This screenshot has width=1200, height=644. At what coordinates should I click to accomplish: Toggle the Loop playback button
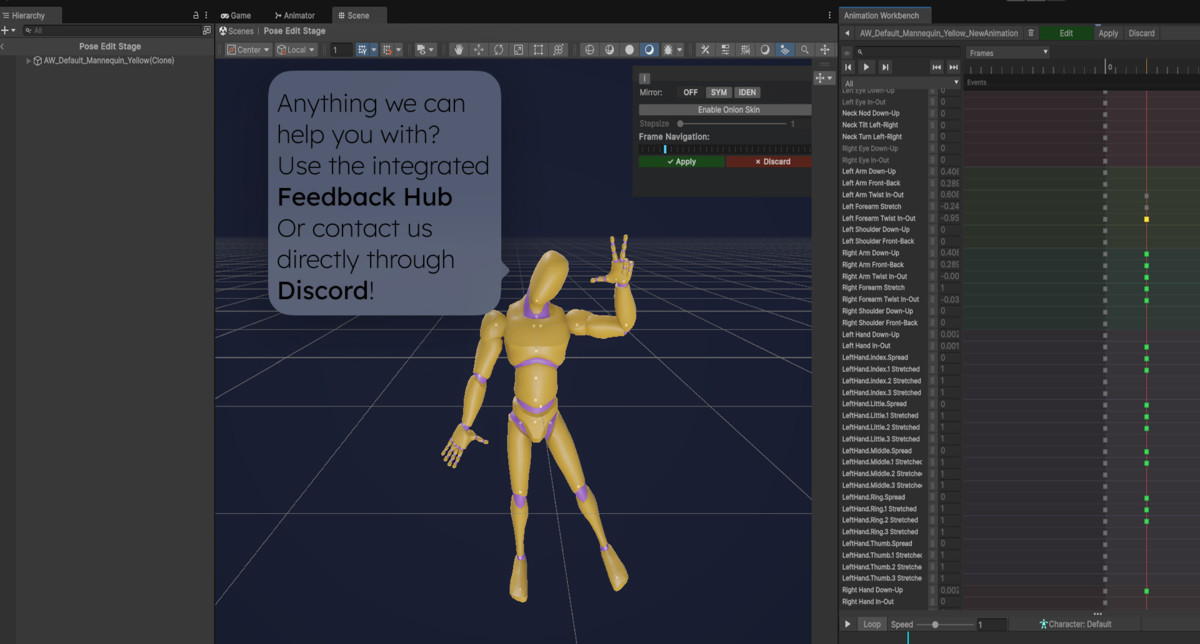pyautogui.click(x=872, y=624)
